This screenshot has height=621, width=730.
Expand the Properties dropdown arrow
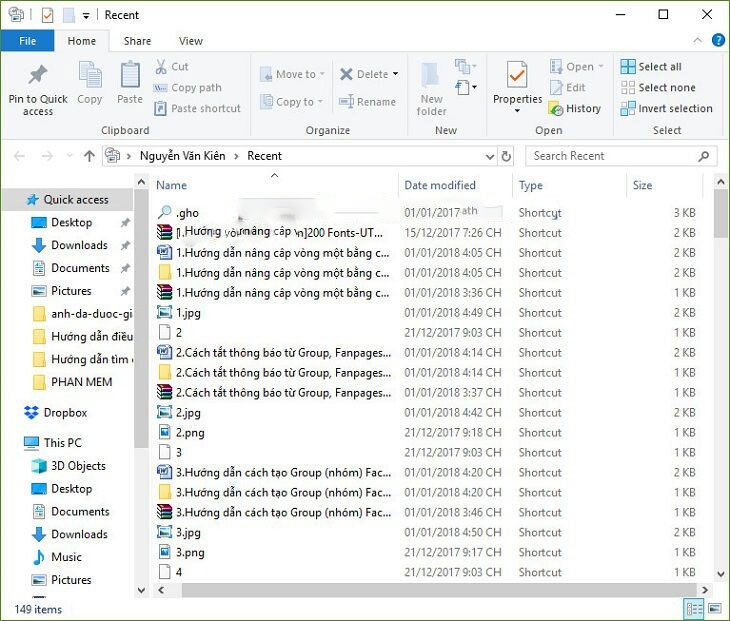click(x=517, y=111)
